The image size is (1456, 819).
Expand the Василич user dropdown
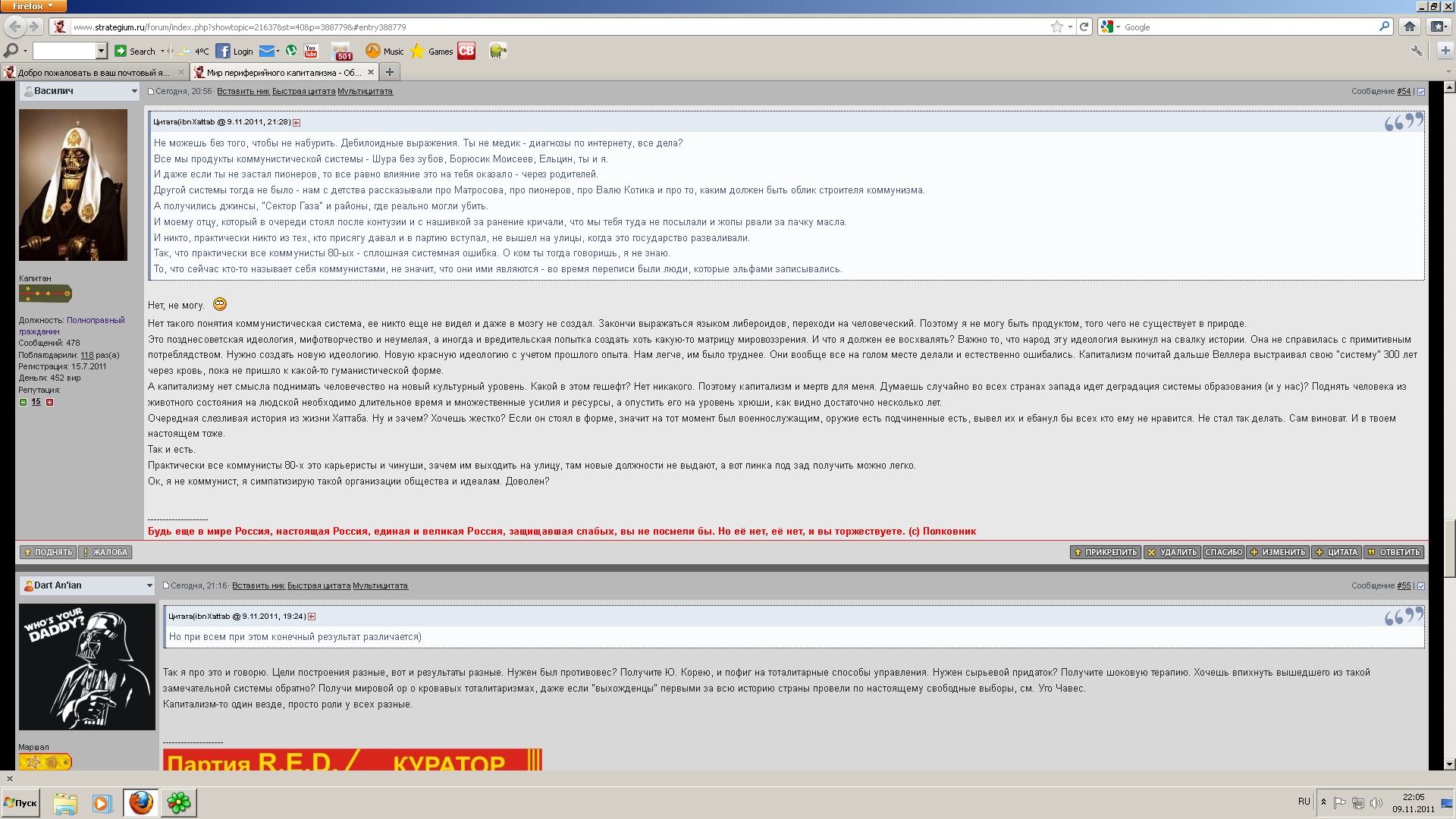click(x=134, y=91)
